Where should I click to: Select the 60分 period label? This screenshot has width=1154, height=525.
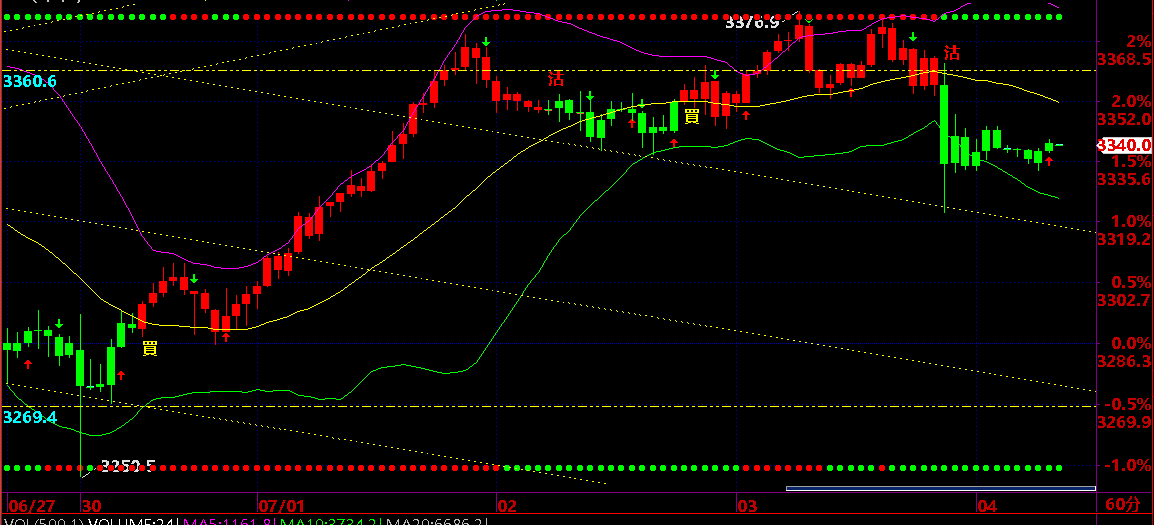(x=1122, y=505)
